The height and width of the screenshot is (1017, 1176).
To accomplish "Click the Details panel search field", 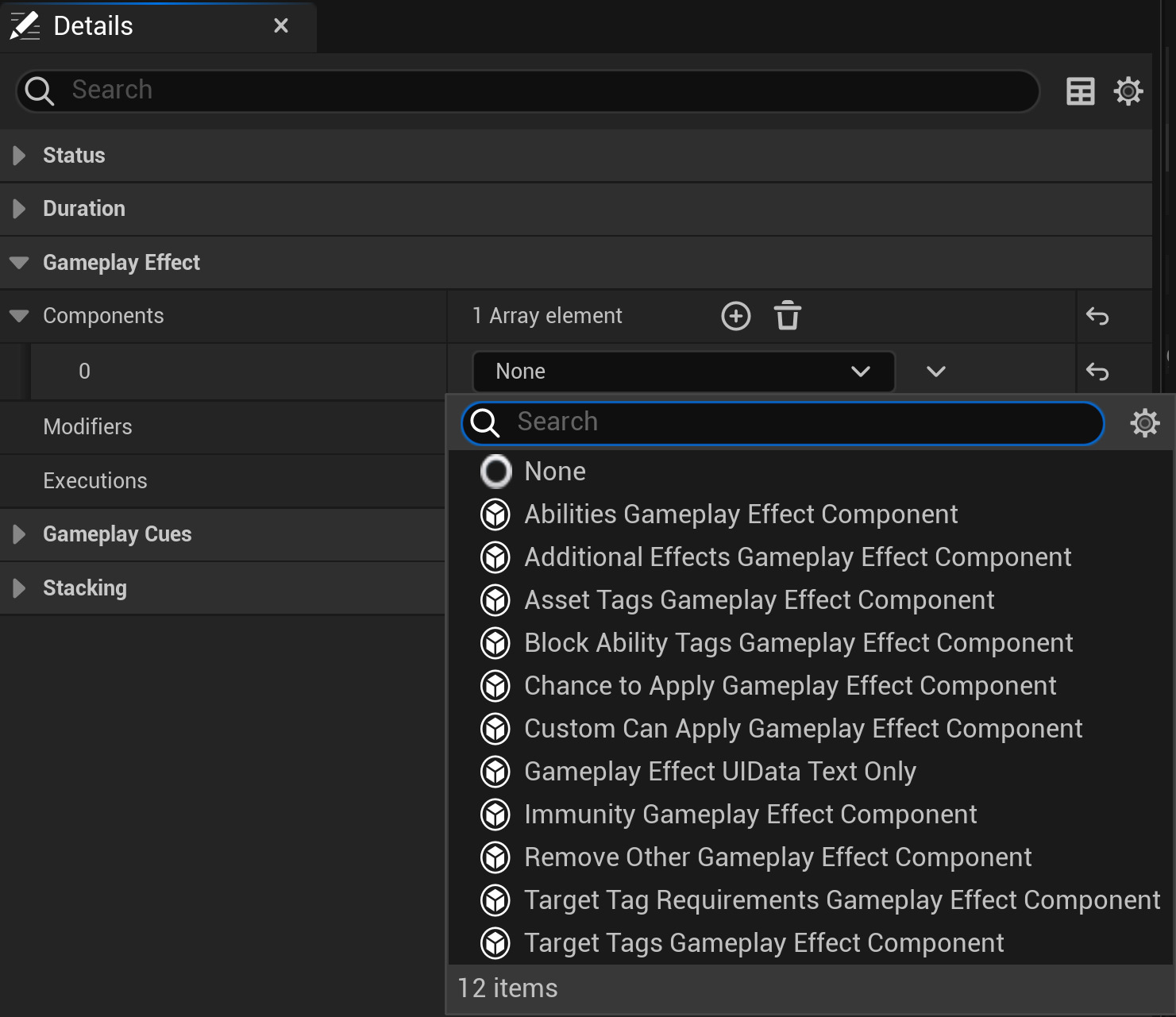I will (x=528, y=91).
